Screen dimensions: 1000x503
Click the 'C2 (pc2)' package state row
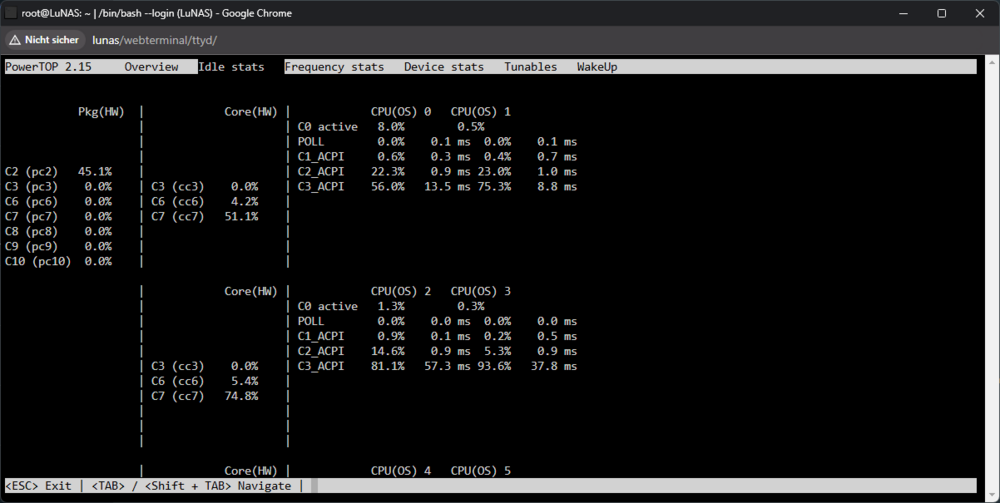pos(59,171)
